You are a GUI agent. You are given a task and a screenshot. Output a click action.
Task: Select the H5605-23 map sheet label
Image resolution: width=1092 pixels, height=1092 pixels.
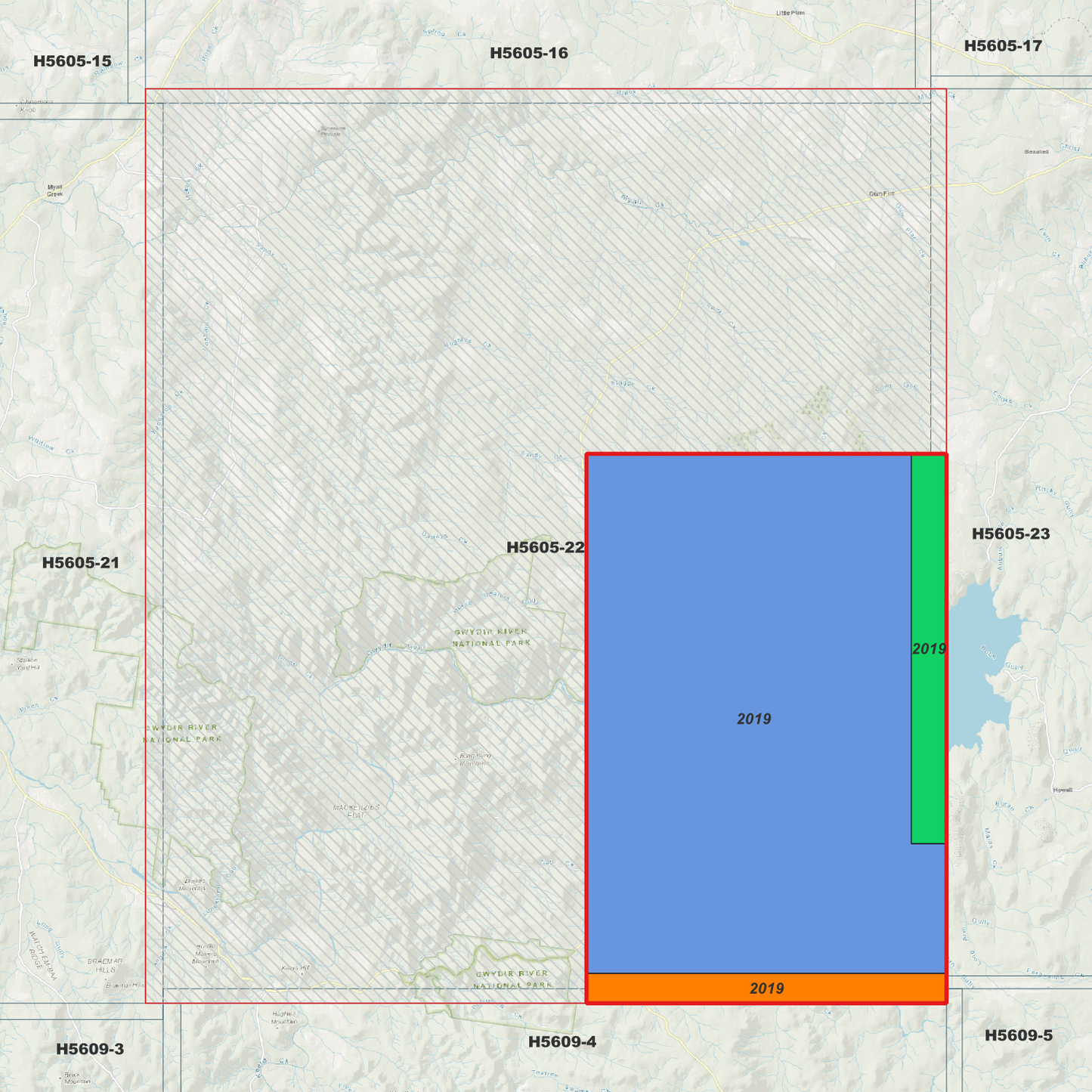1010,534
